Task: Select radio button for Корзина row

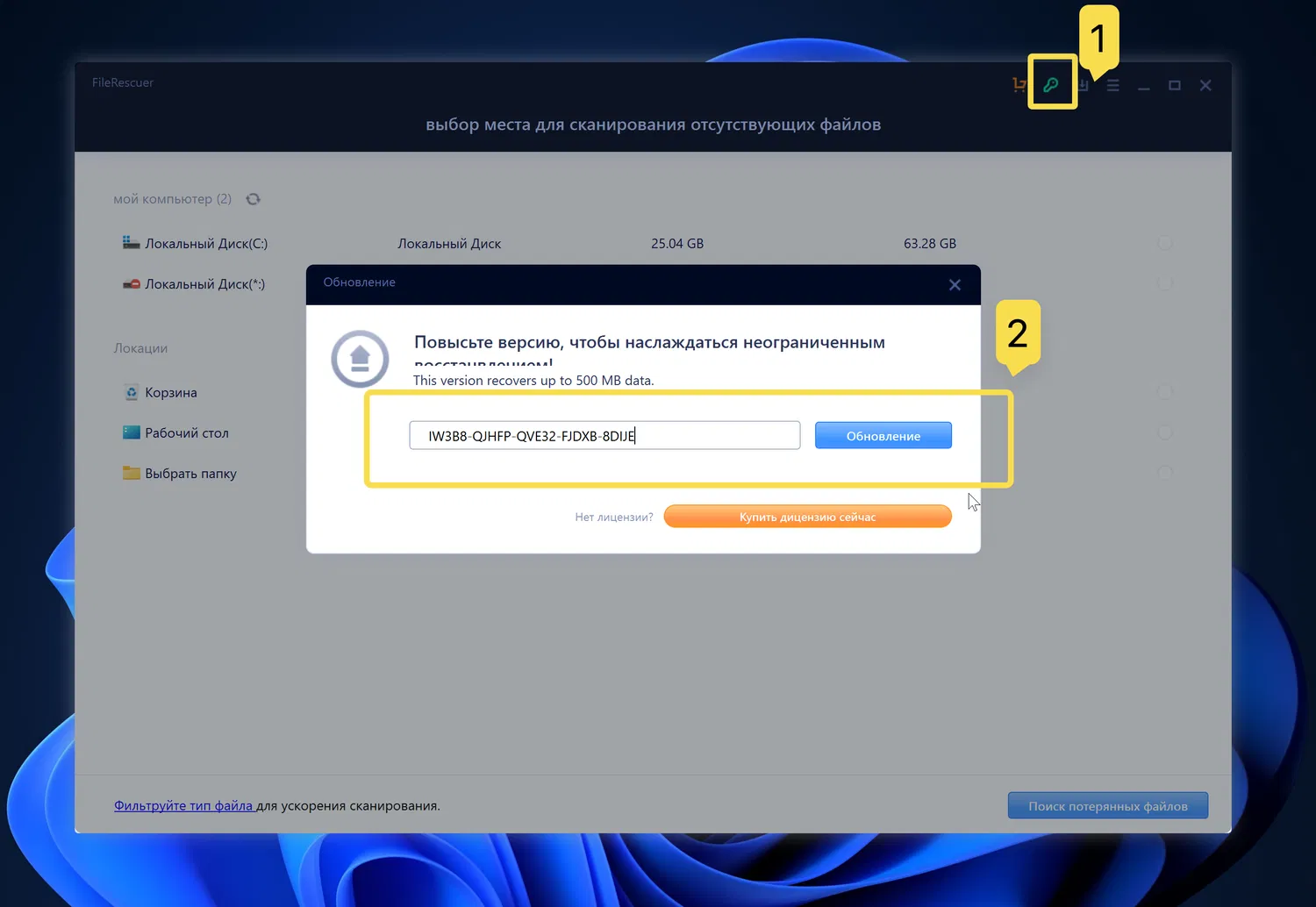Action: [x=1165, y=392]
